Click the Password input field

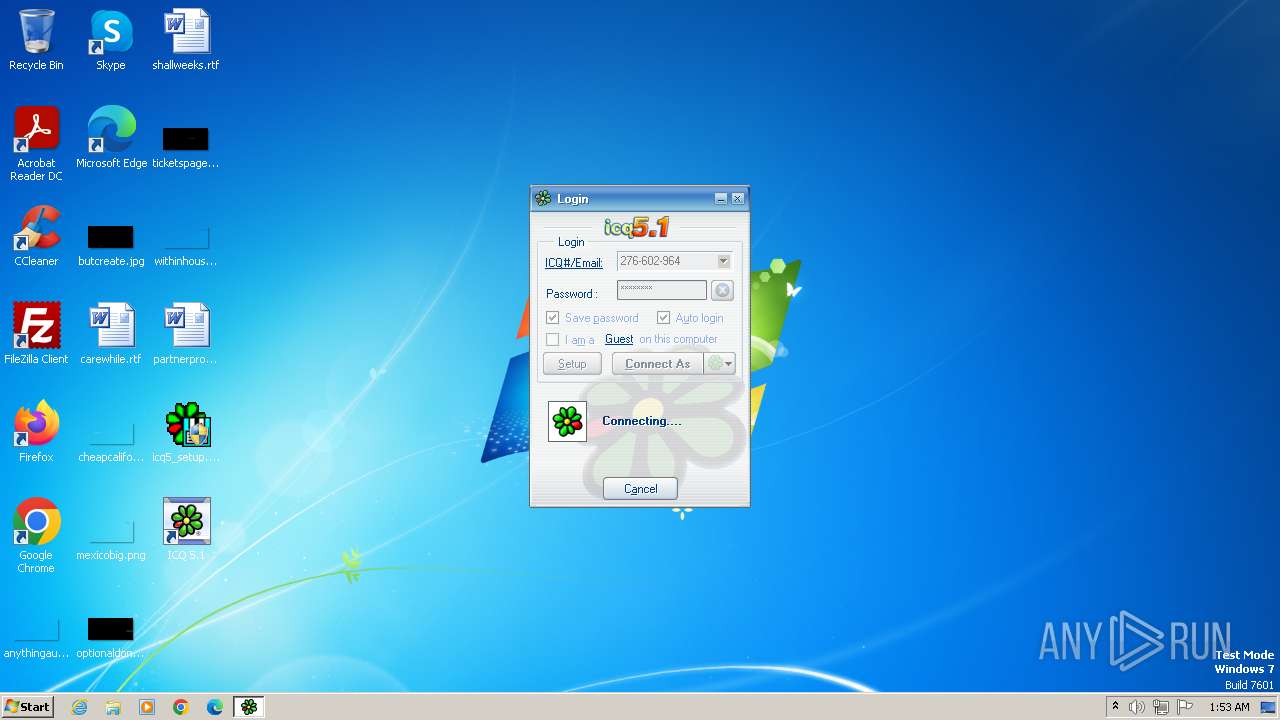[x=662, y=290]
